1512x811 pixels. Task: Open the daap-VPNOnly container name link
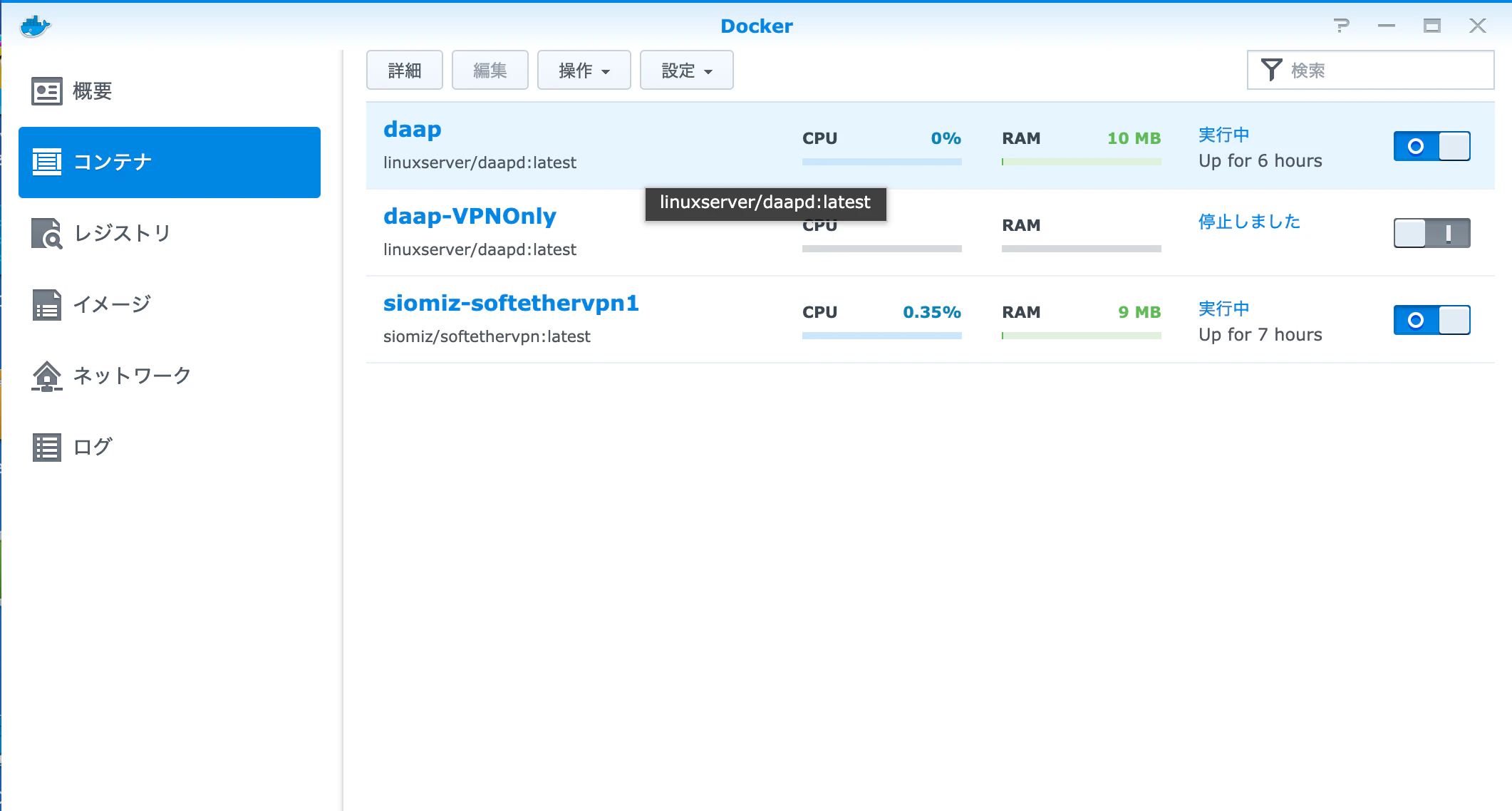470,217
